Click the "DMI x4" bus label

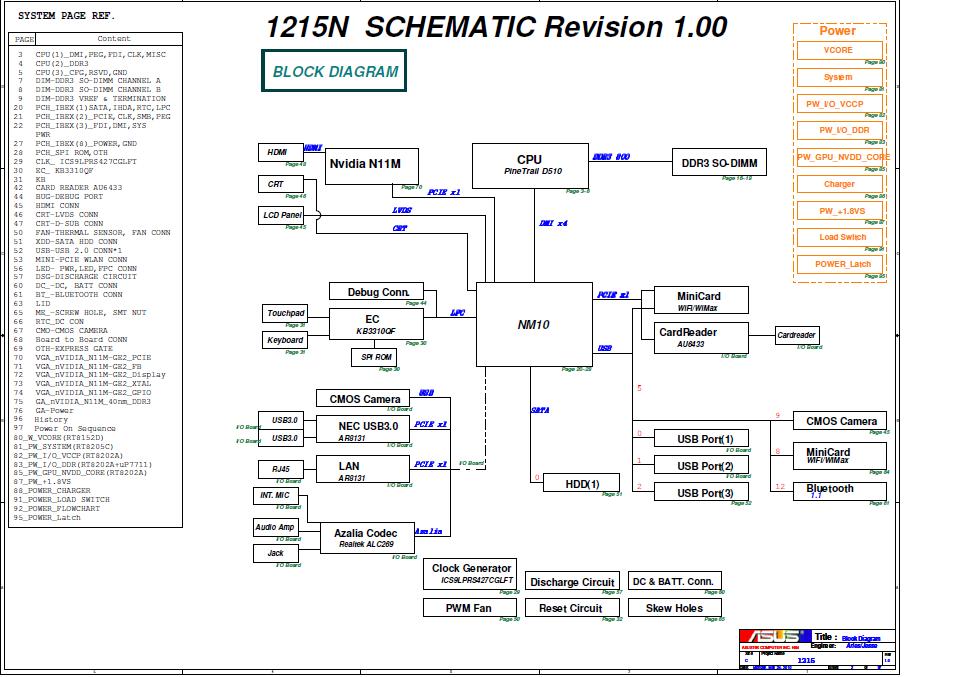[x=553, y=223]
